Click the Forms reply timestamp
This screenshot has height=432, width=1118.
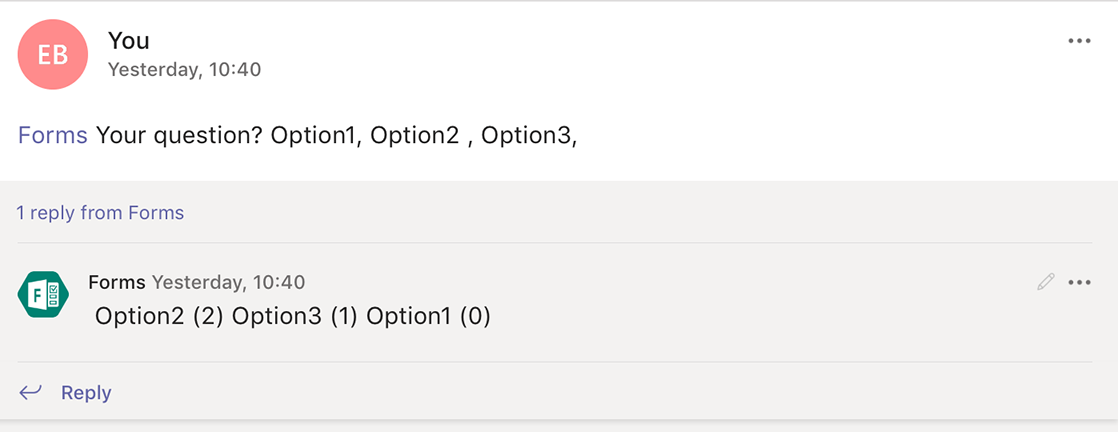228,282
